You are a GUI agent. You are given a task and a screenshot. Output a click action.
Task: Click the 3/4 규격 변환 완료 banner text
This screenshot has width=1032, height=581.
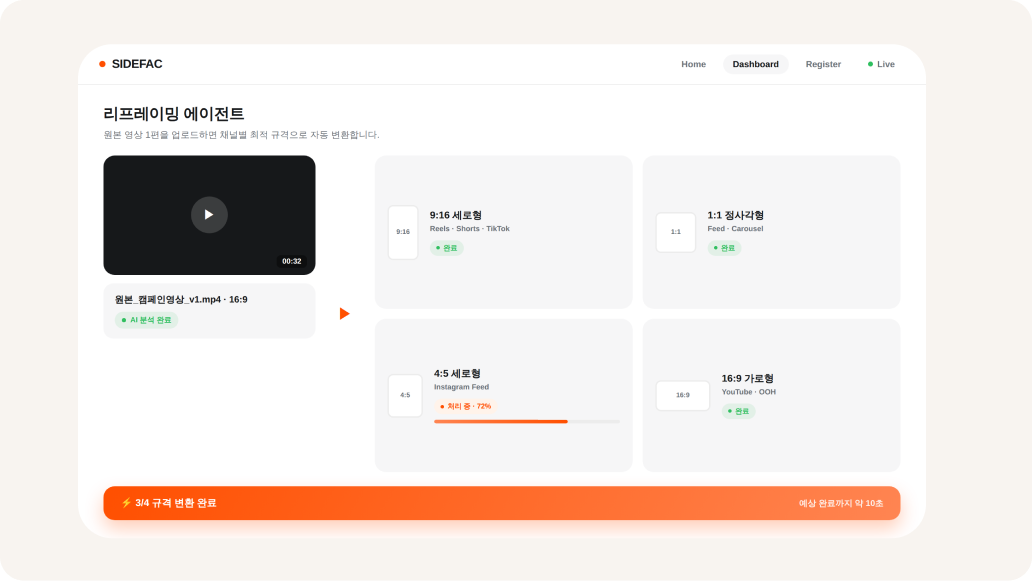pyautogui.click(x=176, y=503)
